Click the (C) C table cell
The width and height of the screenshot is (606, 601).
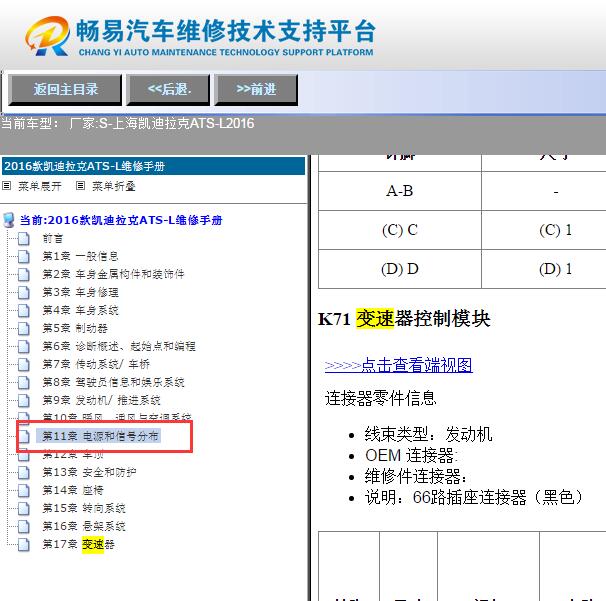point(400,230)
